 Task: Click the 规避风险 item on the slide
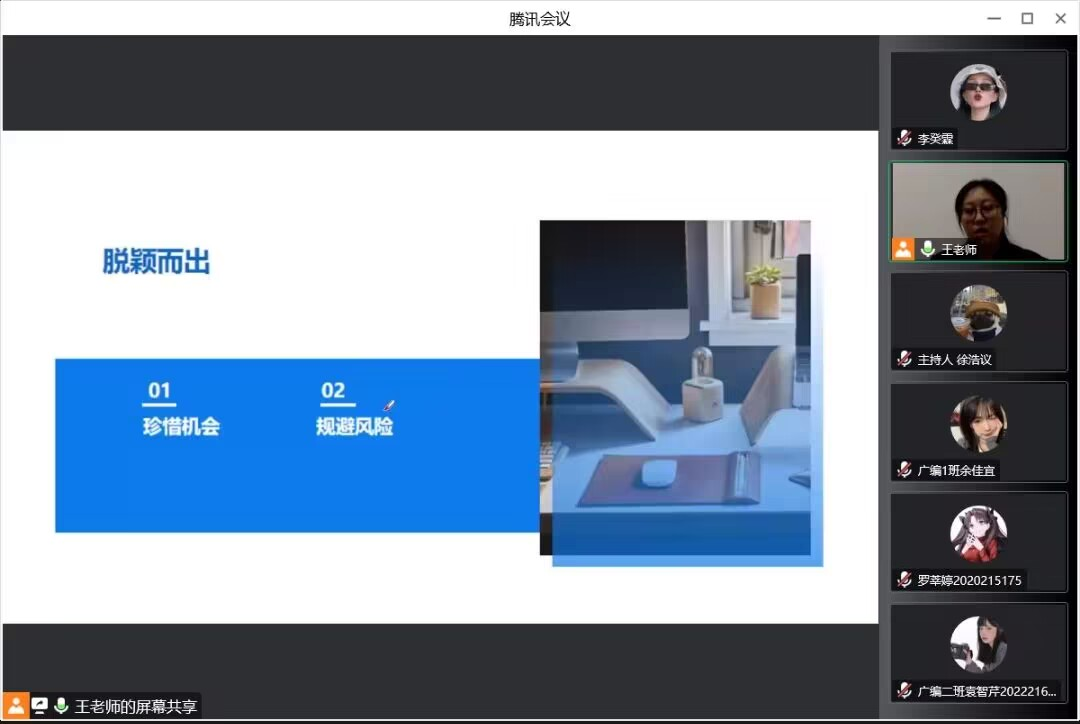[354, 426]
